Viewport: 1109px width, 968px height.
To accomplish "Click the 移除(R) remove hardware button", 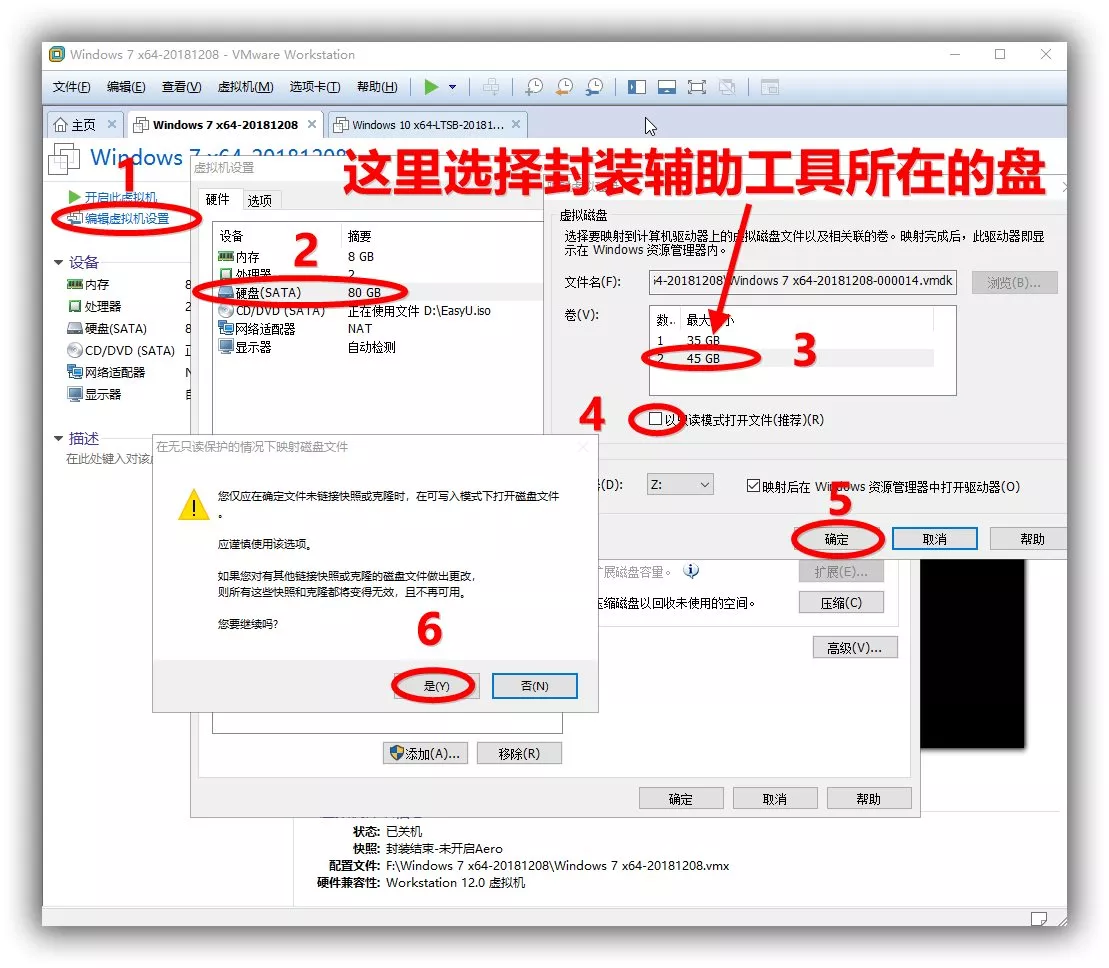I will coord(519,754).
